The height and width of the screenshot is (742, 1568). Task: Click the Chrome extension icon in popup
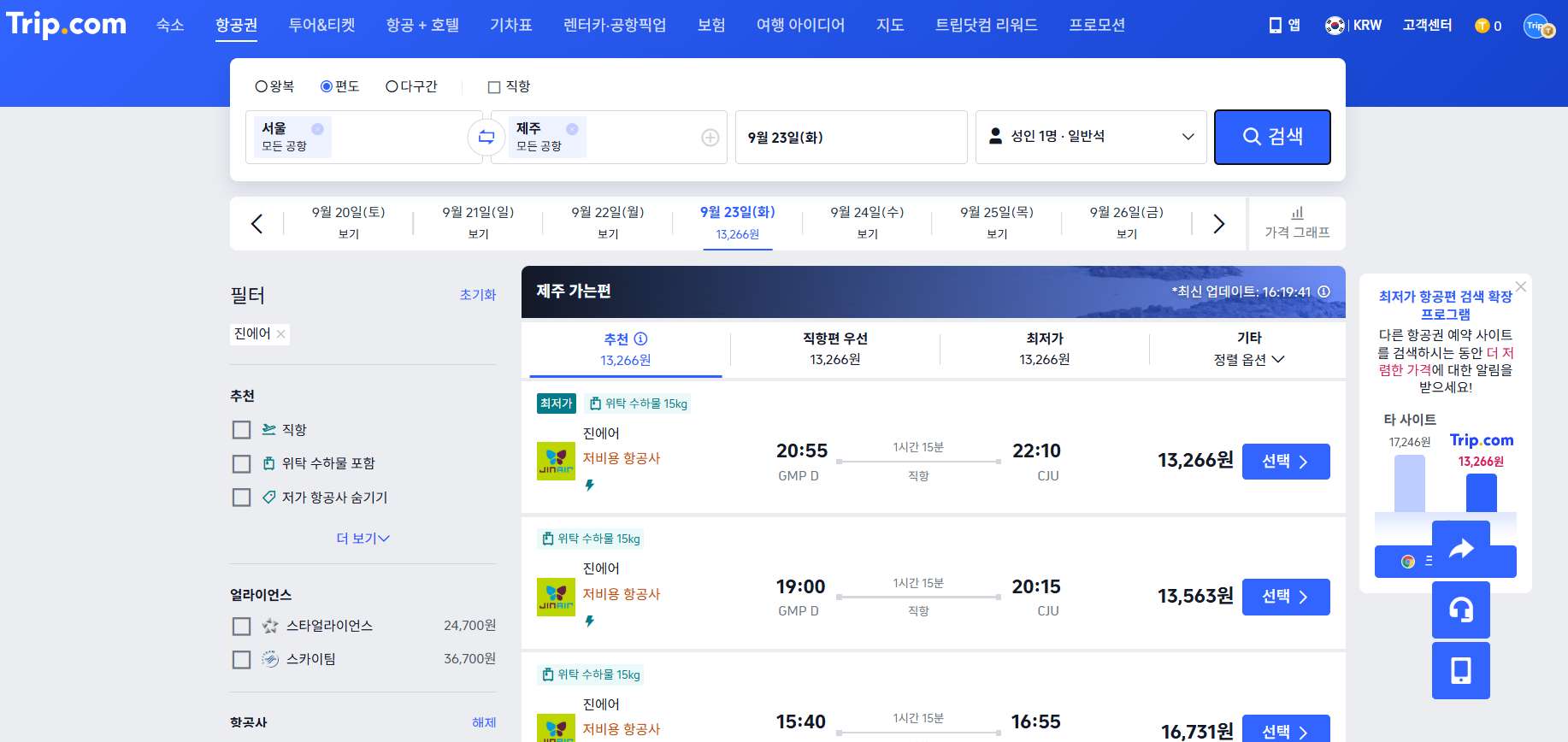(x=1407, y=562)
